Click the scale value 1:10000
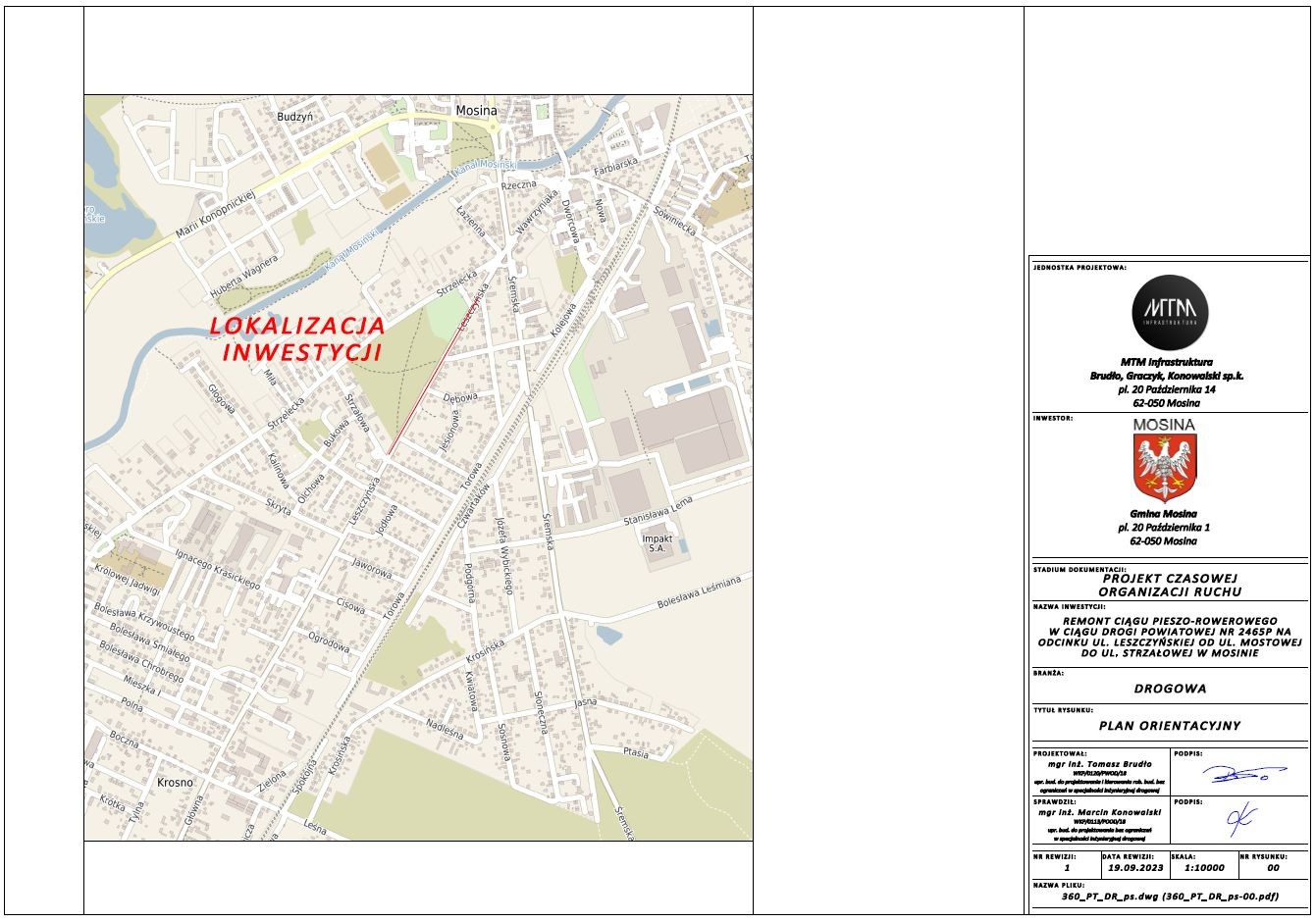The width and height of the screenshot is (1316, 923). coord(1204,868)
